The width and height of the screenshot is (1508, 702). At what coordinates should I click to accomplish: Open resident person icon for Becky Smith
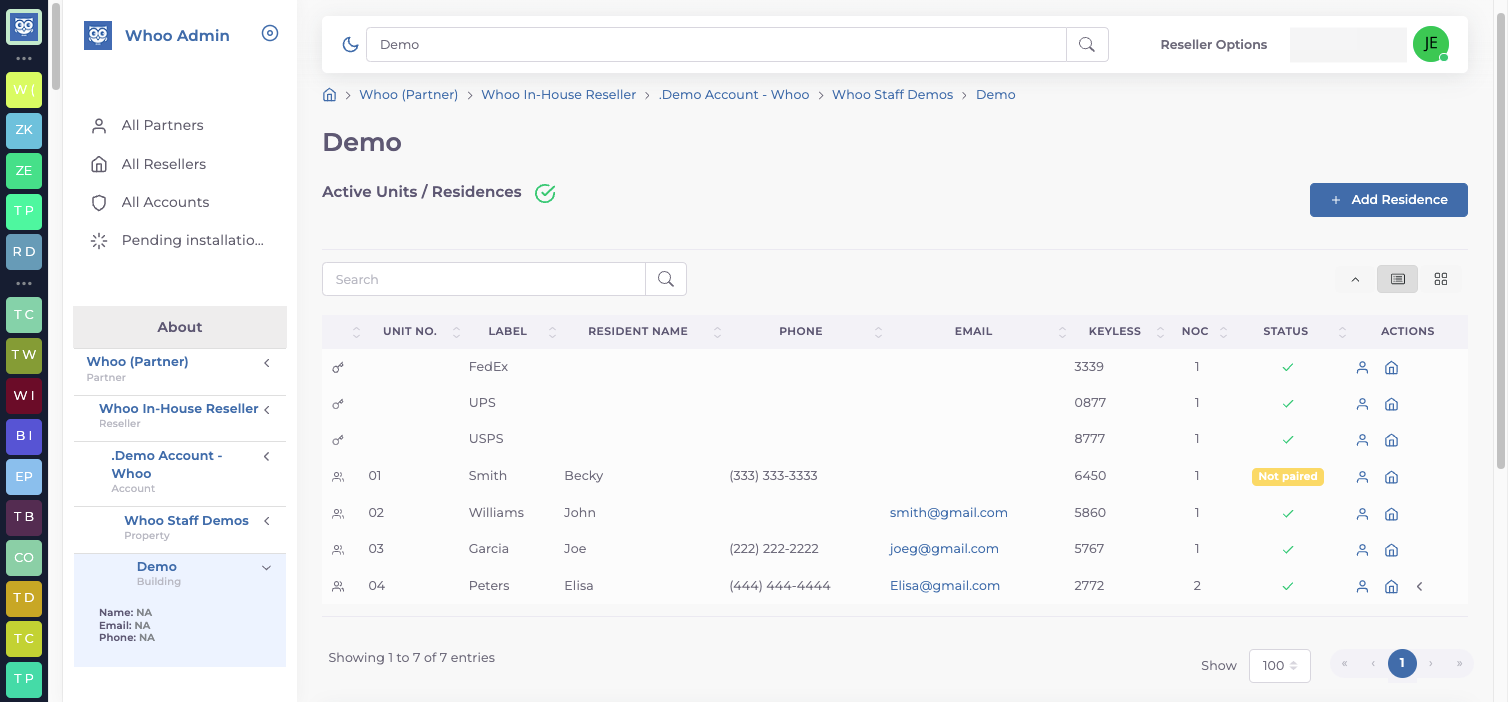click(1362, 477)
